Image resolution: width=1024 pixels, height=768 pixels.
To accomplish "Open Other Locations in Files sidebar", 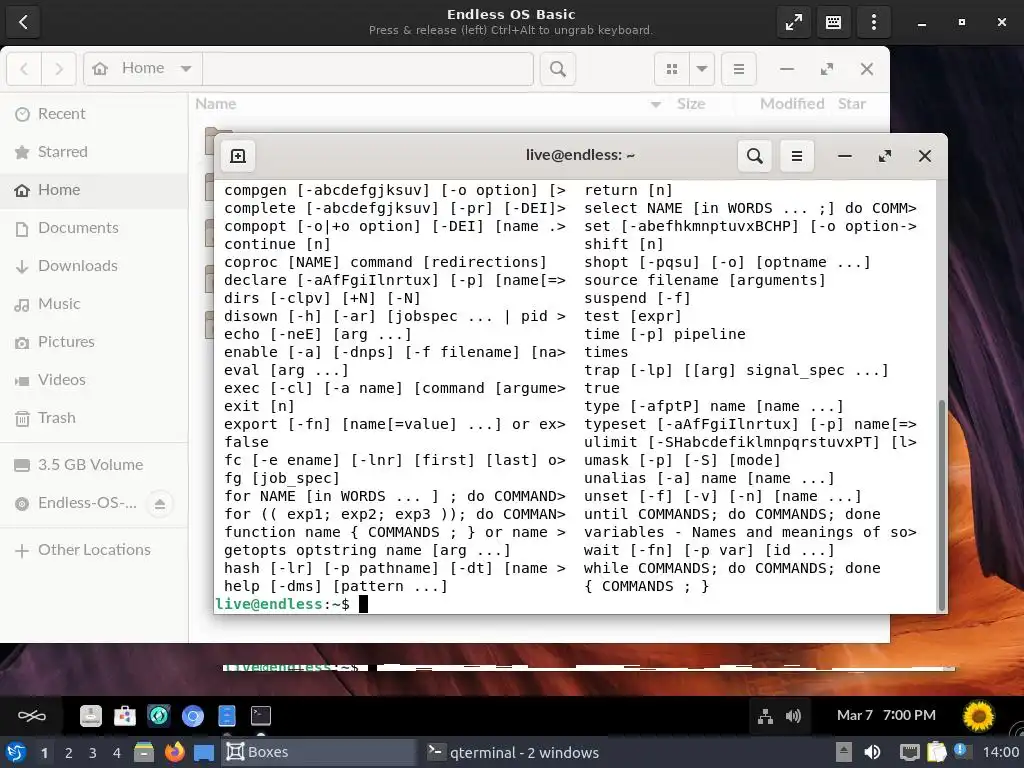I will pyautogui.click(x=94, y=550).
